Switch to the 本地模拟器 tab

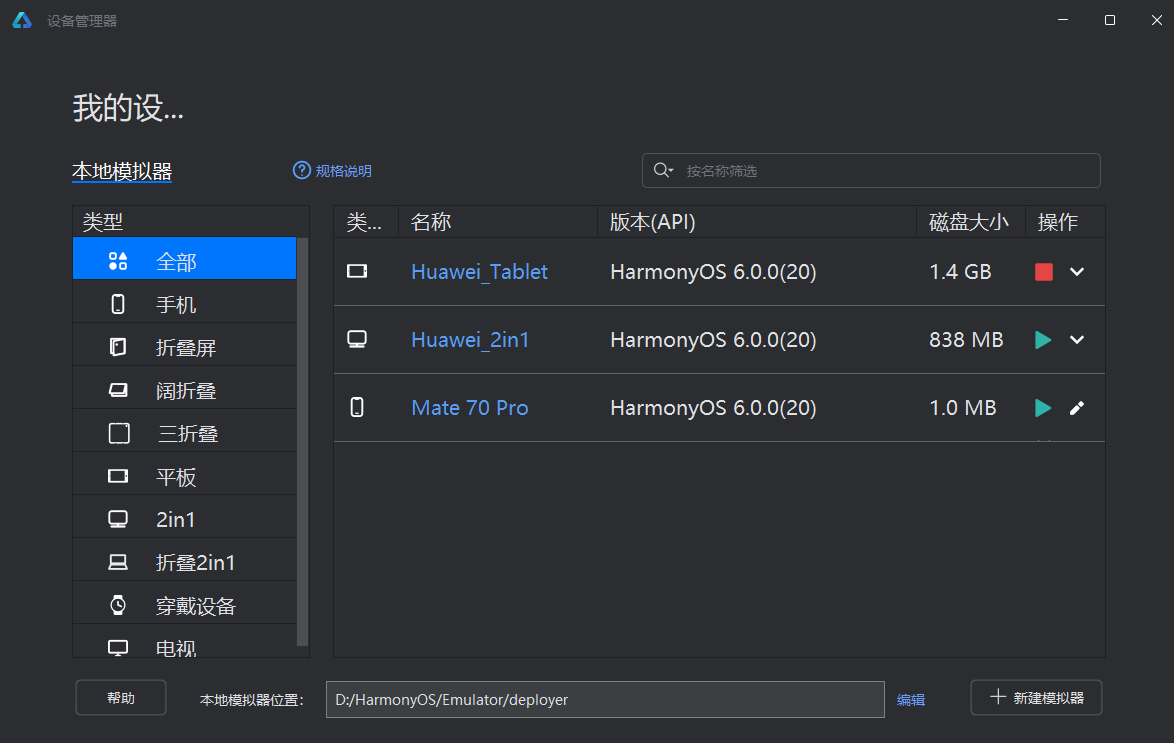(x=122, y=172)
